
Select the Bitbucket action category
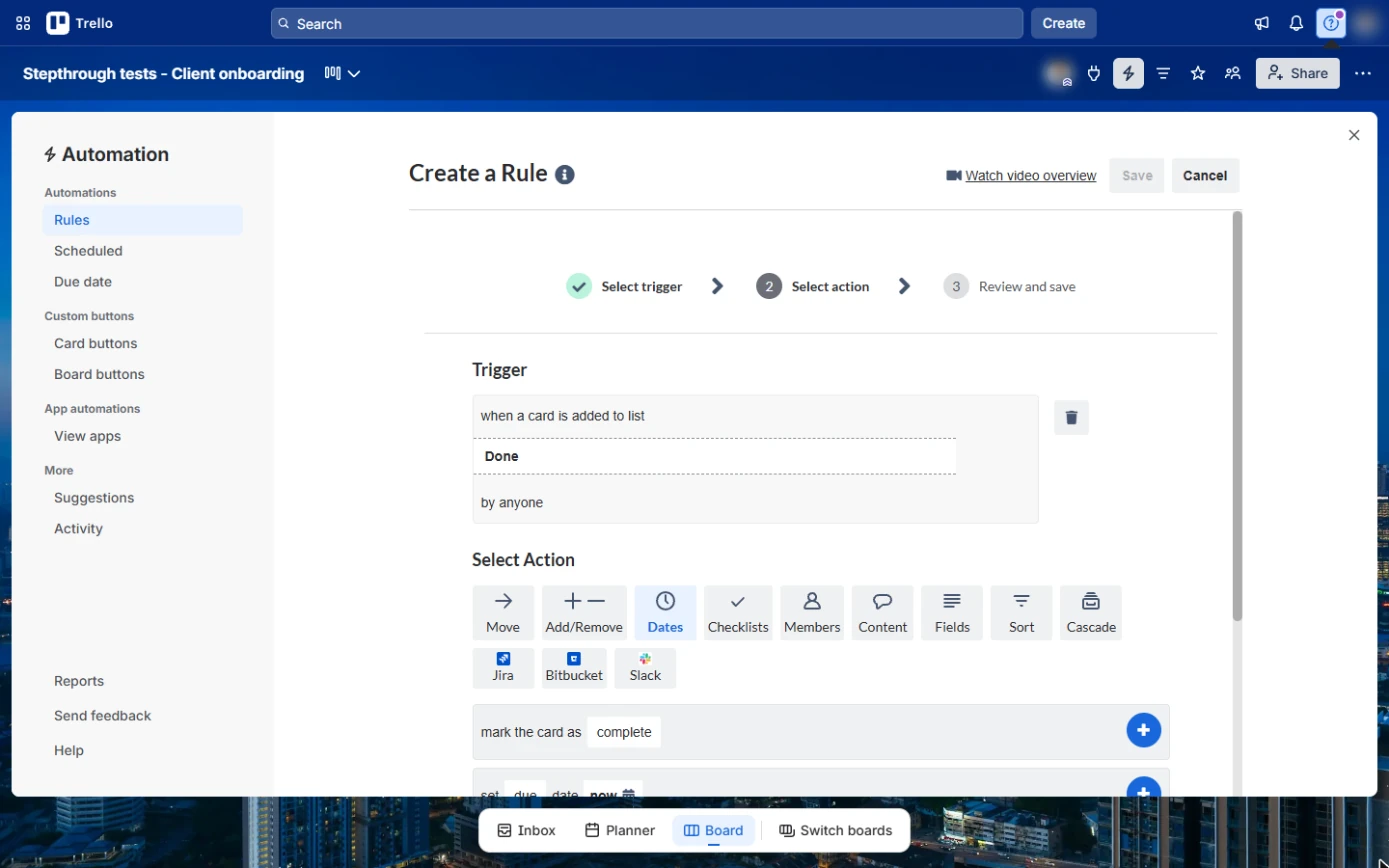click(574, 668)
